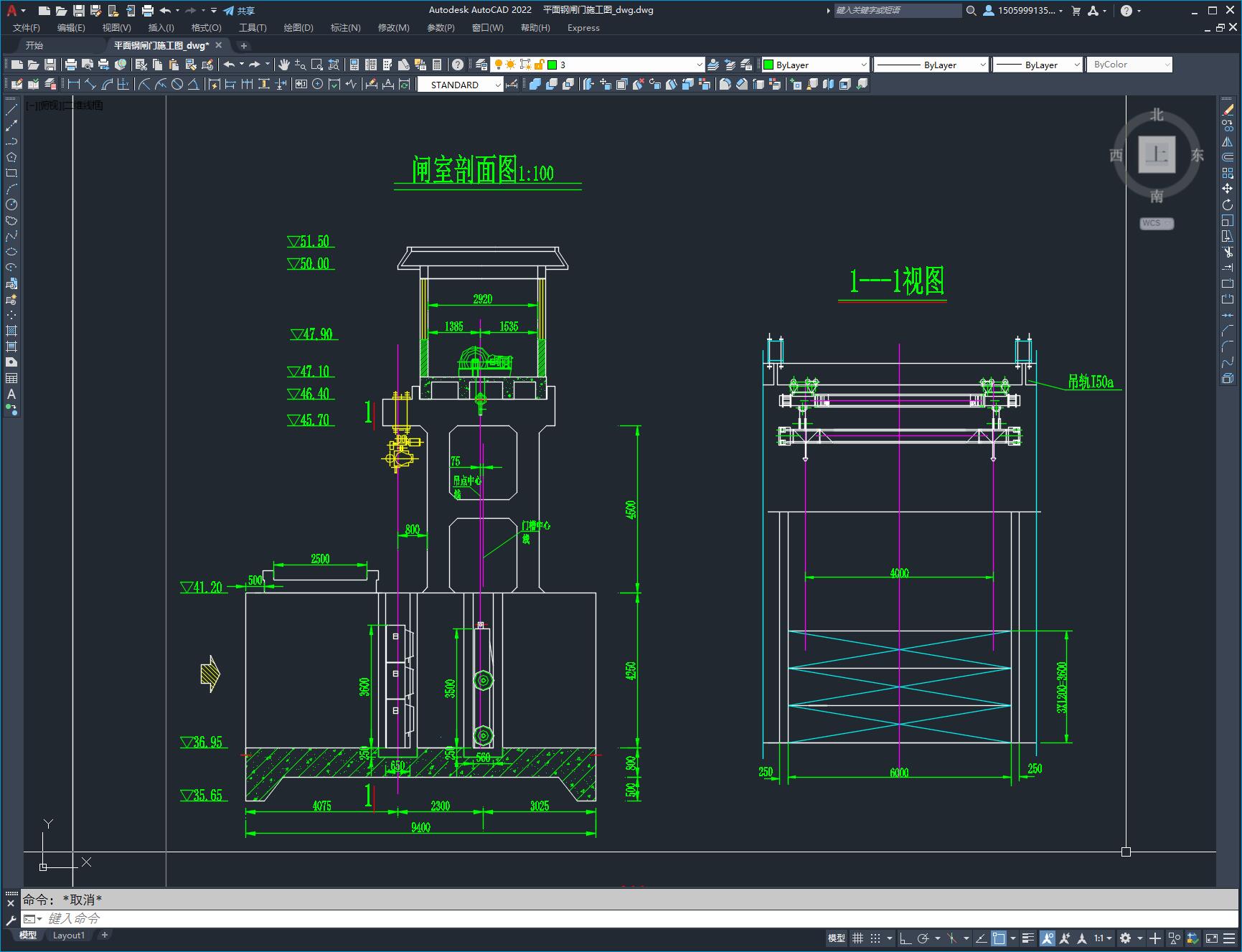Select the Circle drawing tool
Image resolution: width=1242 pixels, height=952 pixels.
pyautogui.click(x=11, y=204)
